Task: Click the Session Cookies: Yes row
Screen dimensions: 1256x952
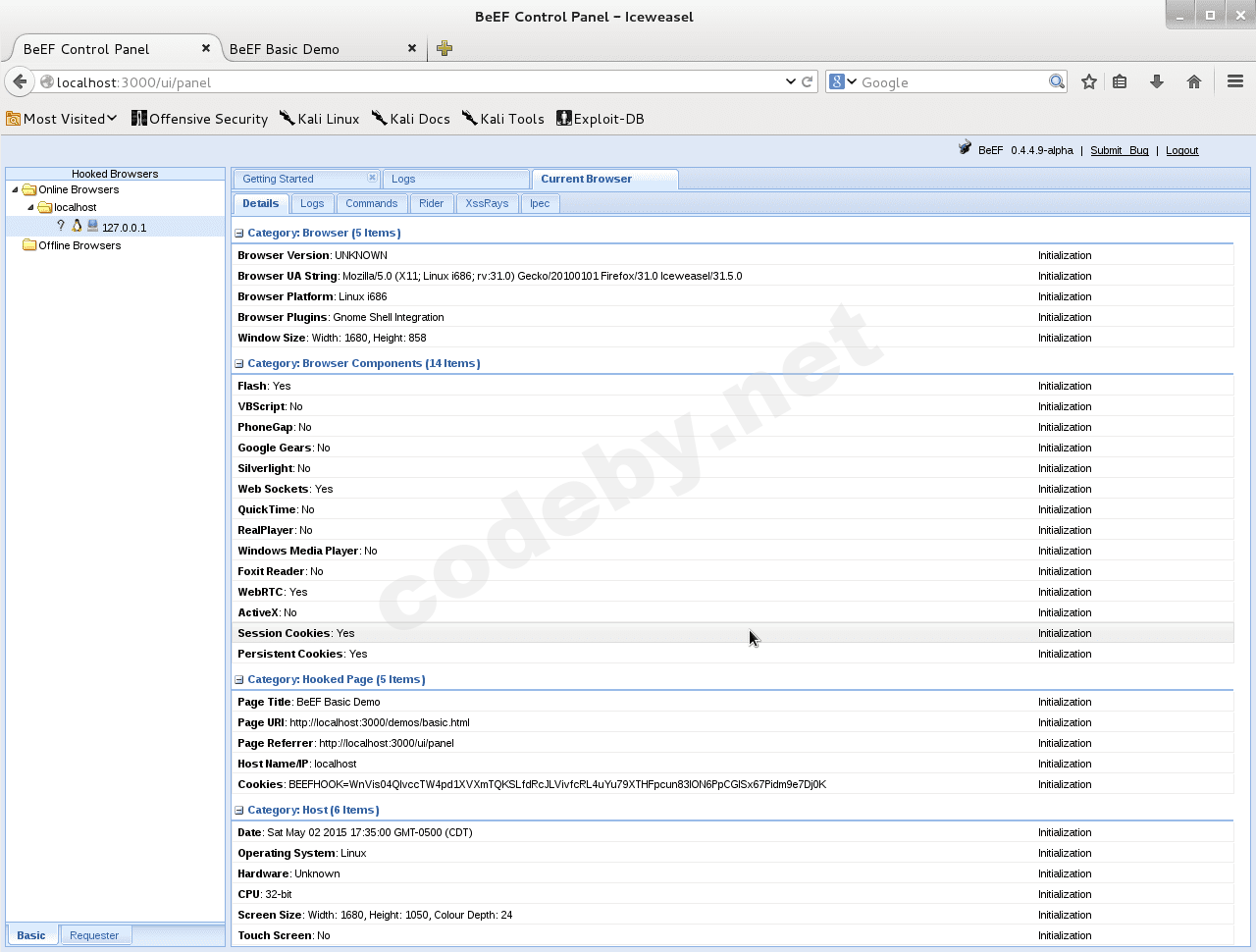Action: (x=733, y=633)
